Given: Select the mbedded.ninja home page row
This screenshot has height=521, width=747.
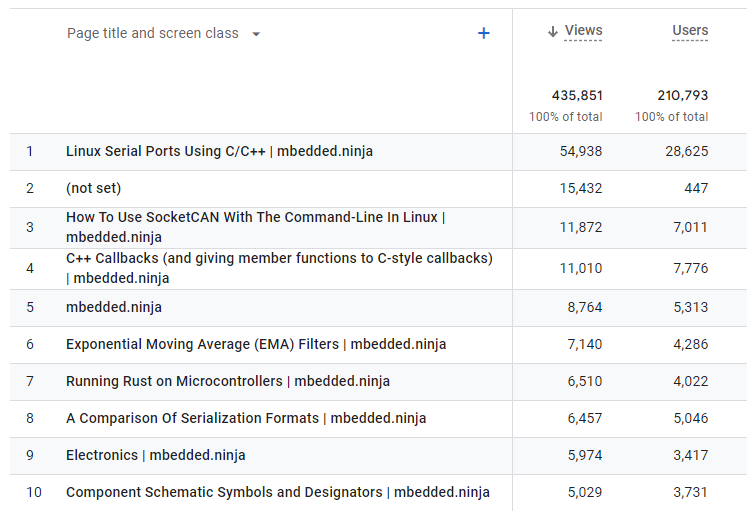Looking at the screenshot, I should pos(113,307).
